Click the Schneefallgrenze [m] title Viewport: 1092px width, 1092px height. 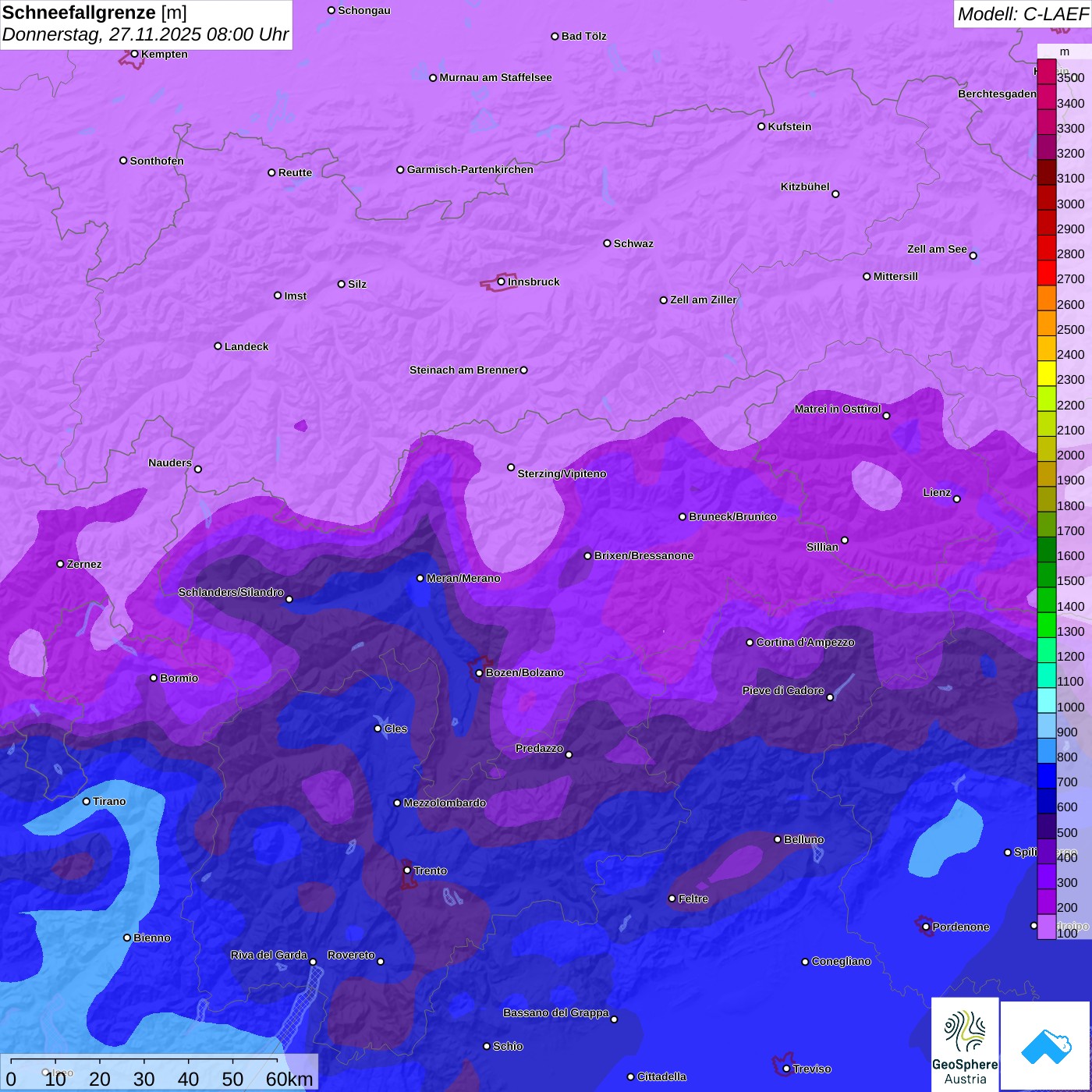pyautogui.click(x=94, y=12)
